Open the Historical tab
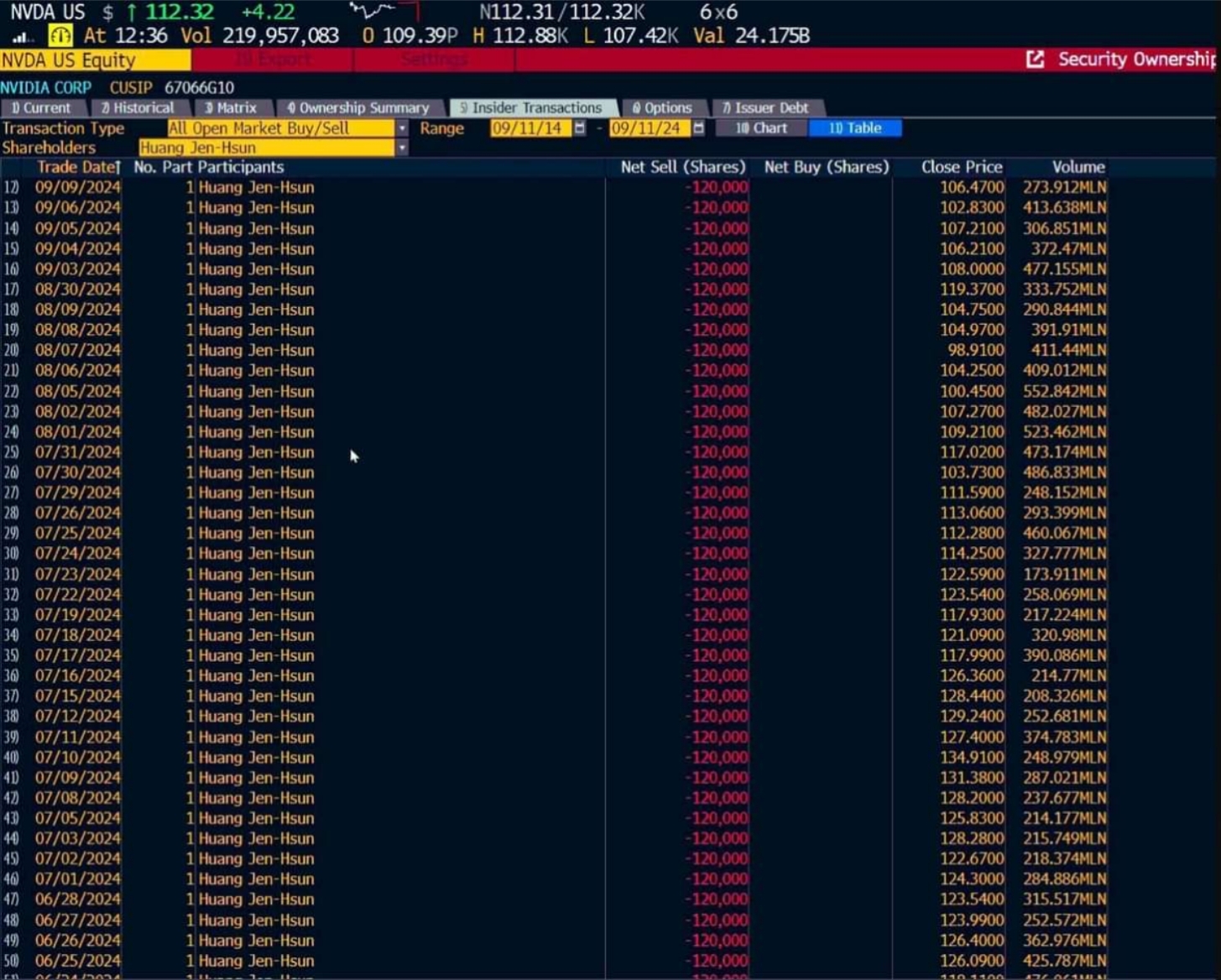This screenshot has width=1221, height=980. 138,108
